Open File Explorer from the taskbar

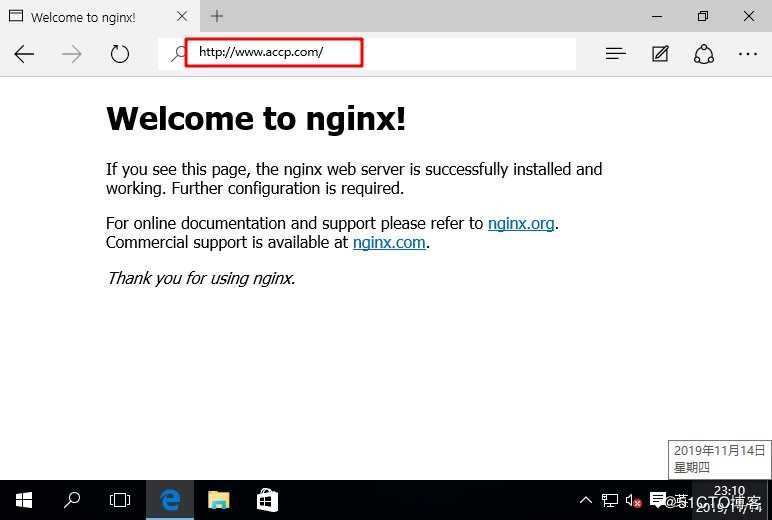219,500
